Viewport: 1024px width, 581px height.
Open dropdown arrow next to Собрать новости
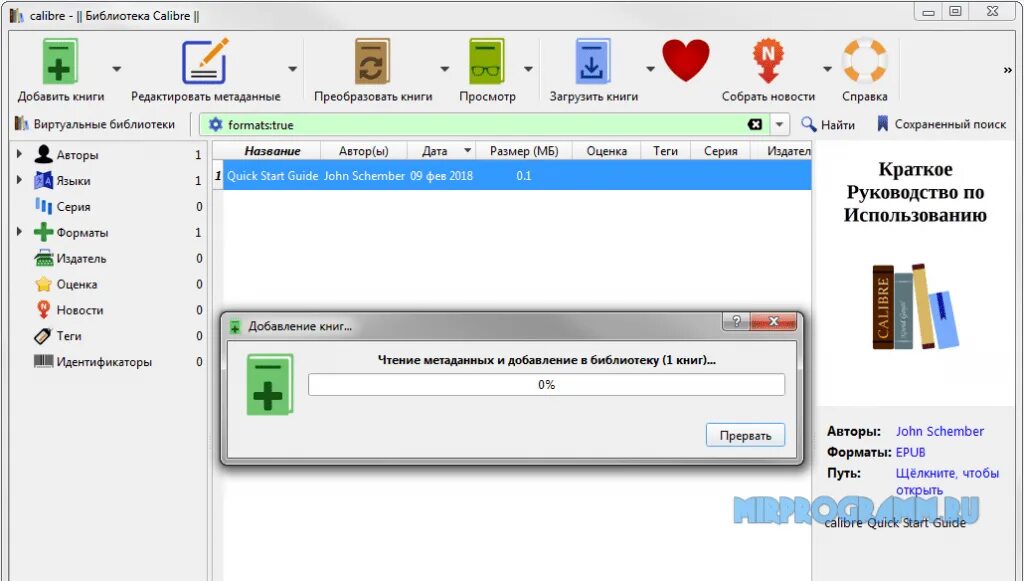point(827,69)
